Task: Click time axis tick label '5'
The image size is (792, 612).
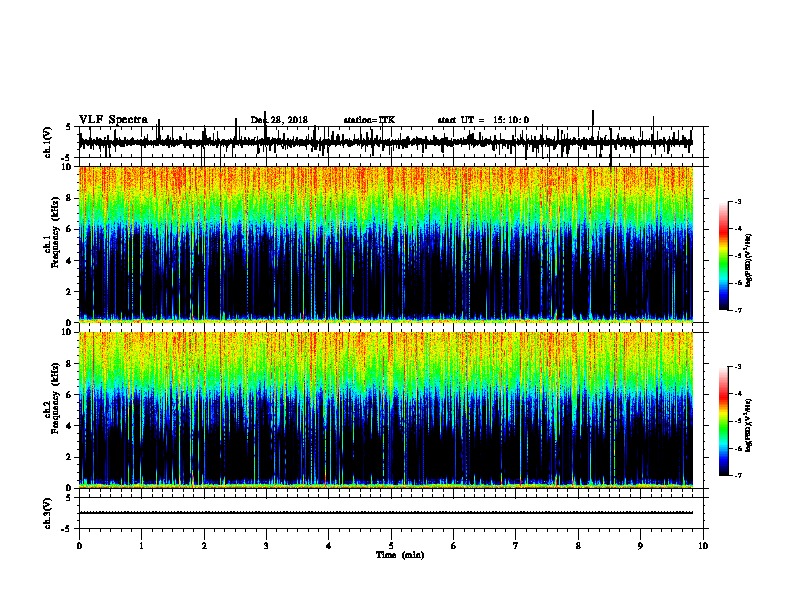Action: 391,546
